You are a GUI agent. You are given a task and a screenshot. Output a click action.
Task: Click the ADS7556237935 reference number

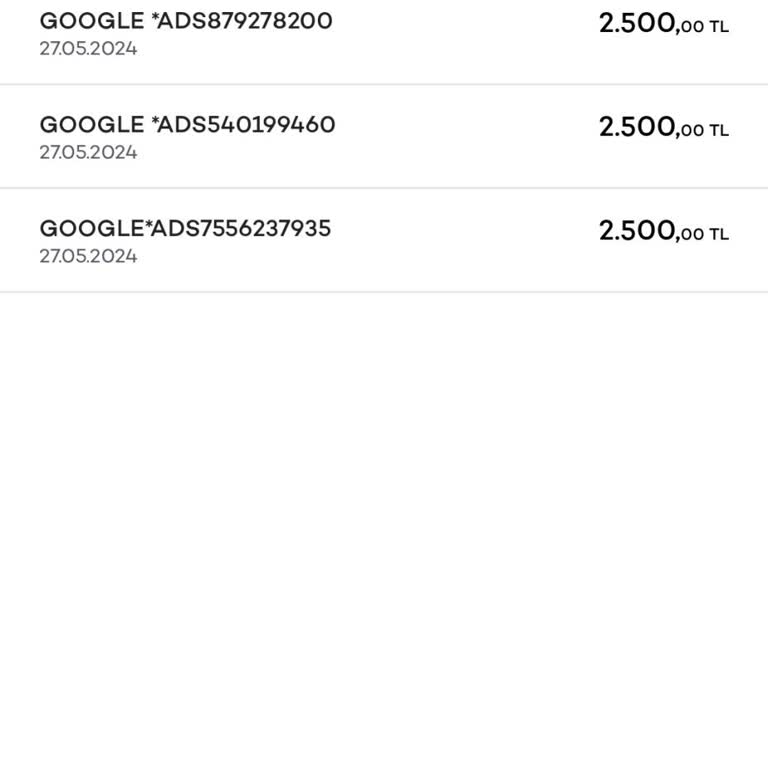click(240, 229)
